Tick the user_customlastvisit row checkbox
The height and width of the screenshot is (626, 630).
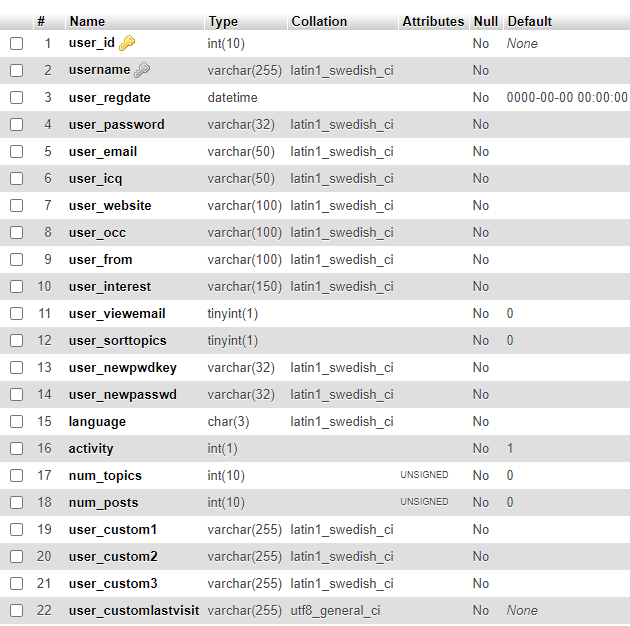click(x=16, y=610)
